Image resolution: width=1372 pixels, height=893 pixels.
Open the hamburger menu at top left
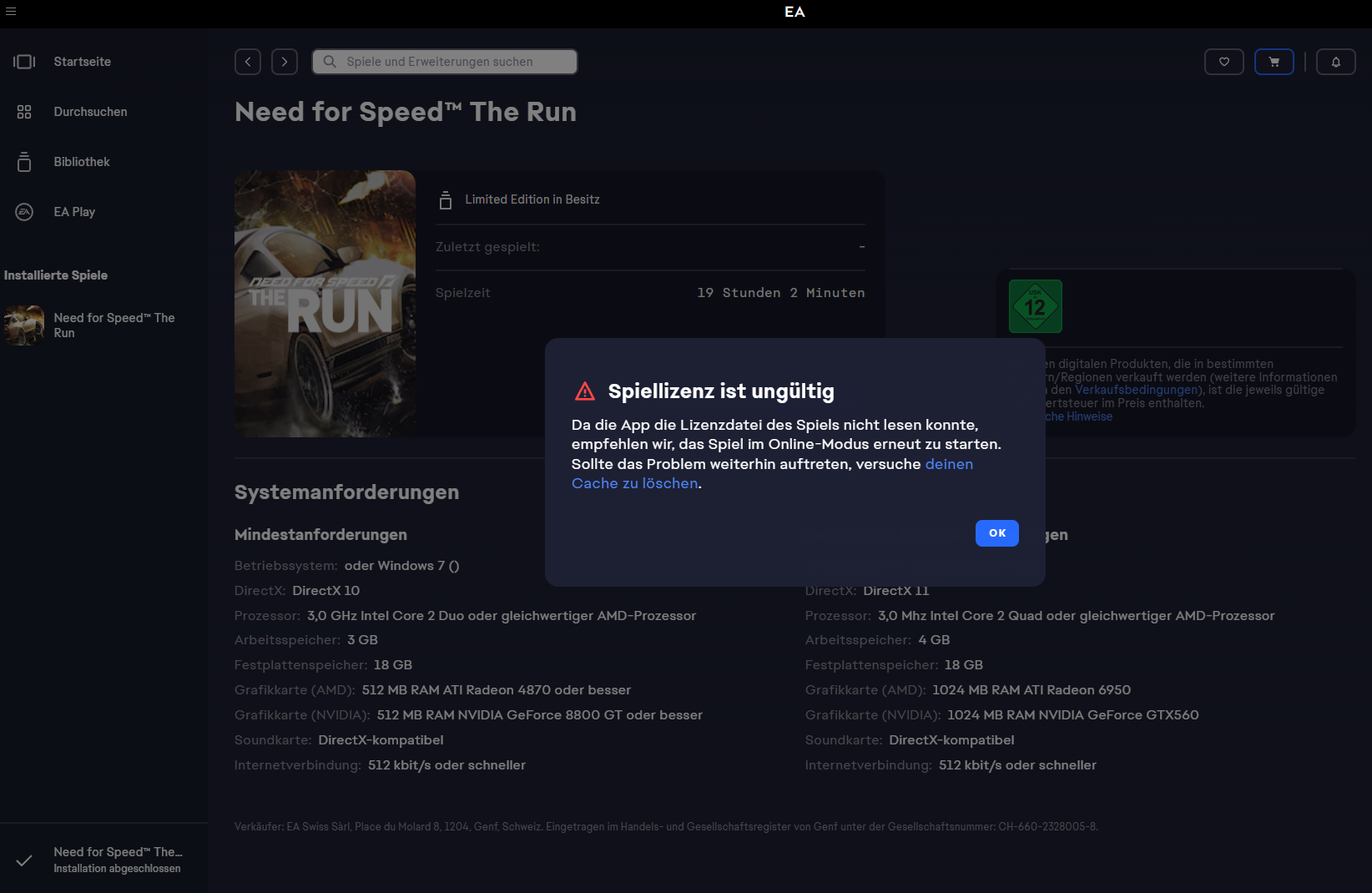(x=11, y=12)
